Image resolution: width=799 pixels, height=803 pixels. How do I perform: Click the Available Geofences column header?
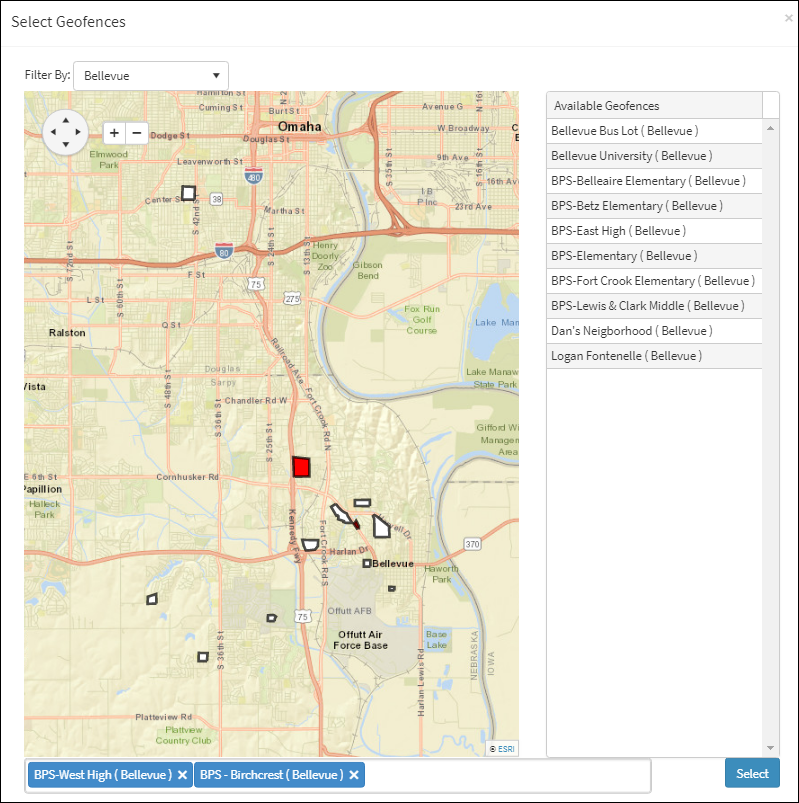pos(654,105)
